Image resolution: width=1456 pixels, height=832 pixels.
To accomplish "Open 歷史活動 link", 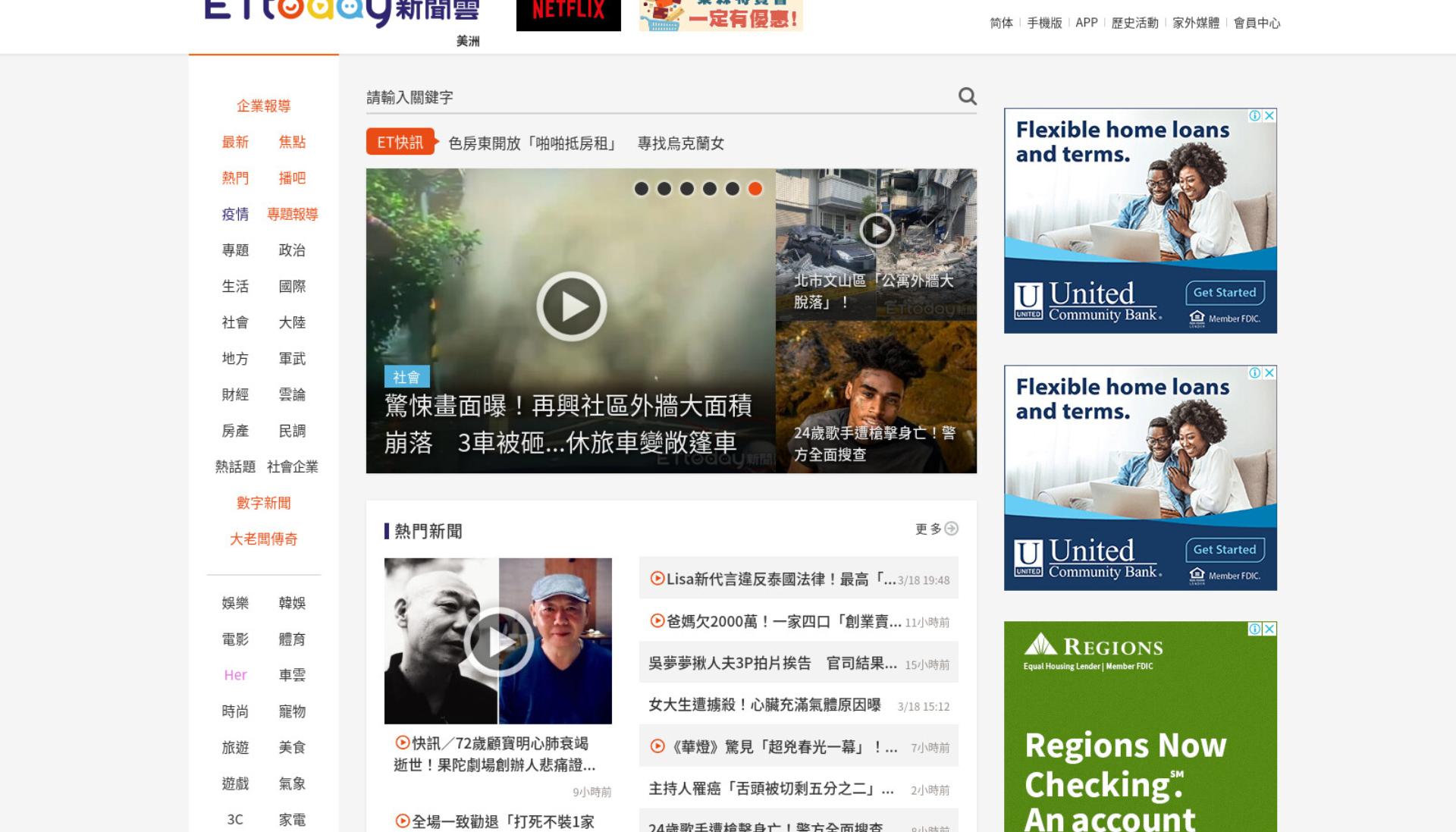I will click(1134, 23).
